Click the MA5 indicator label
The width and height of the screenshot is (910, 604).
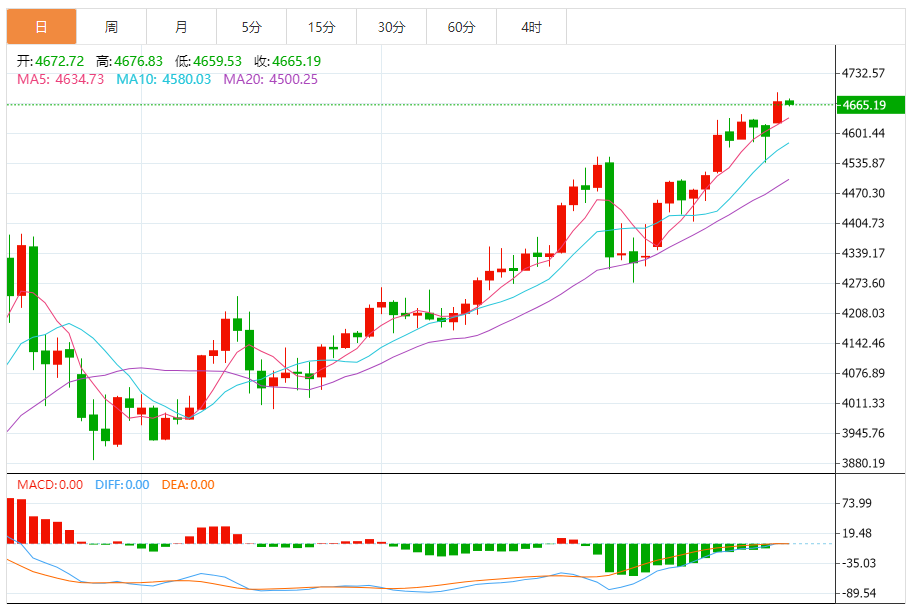pyautogui.click(x=60, y=79)
